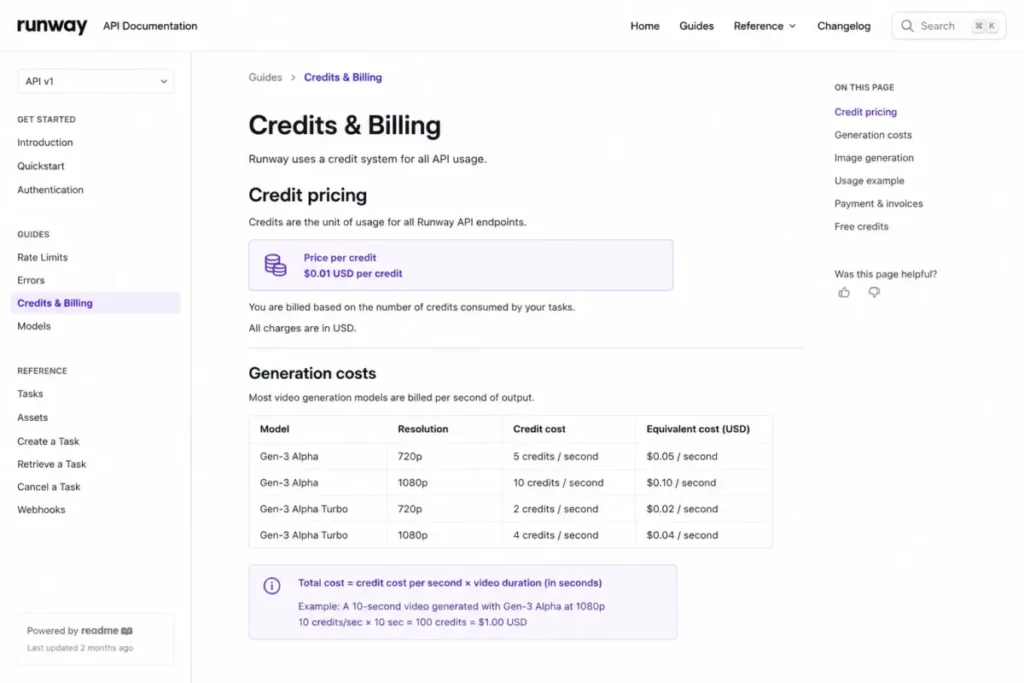Click 'Last updated 2 months ago' text
The image size is (1024, 683).
pos(80,648)
